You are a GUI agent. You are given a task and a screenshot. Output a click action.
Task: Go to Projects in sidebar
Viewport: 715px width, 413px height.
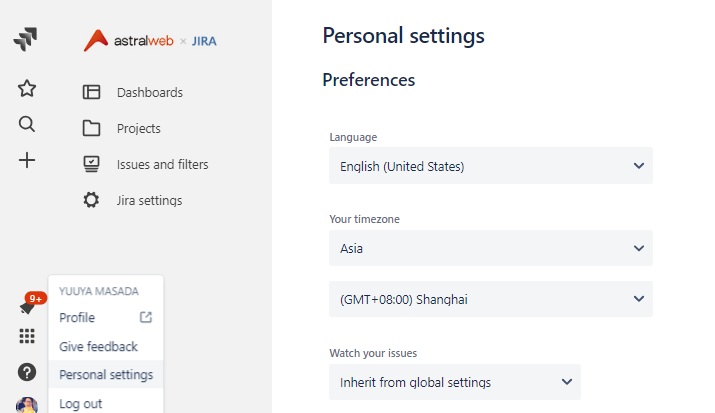tap(121, 129)
